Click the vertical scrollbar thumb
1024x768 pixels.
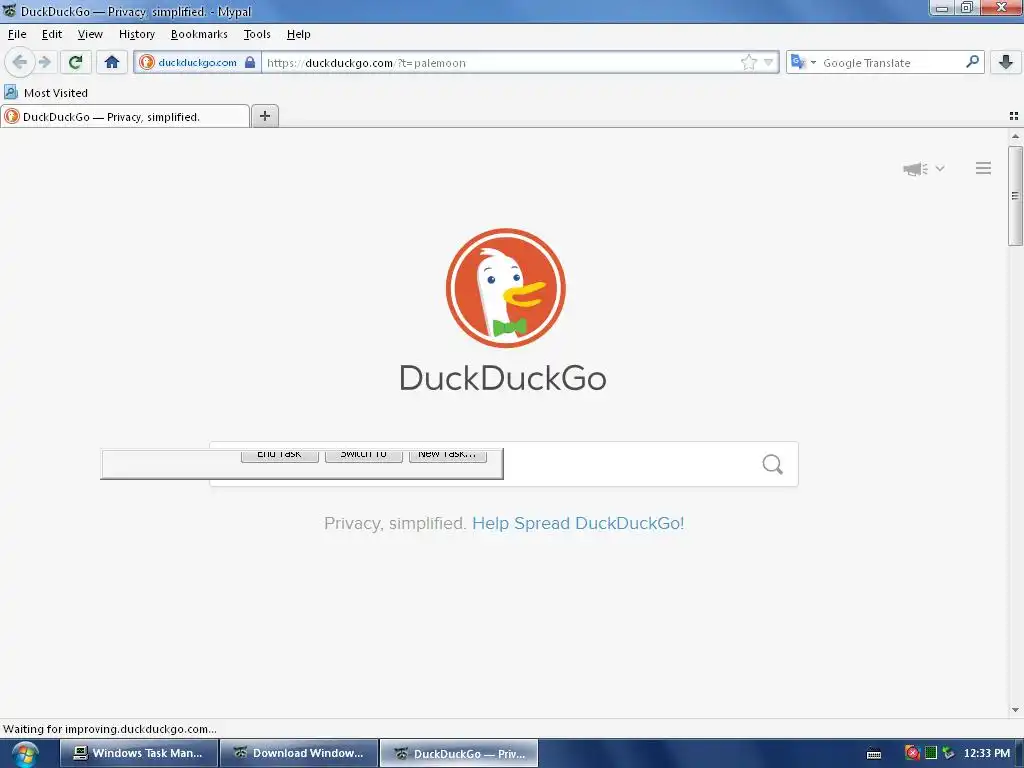[x=1015, y=196]
